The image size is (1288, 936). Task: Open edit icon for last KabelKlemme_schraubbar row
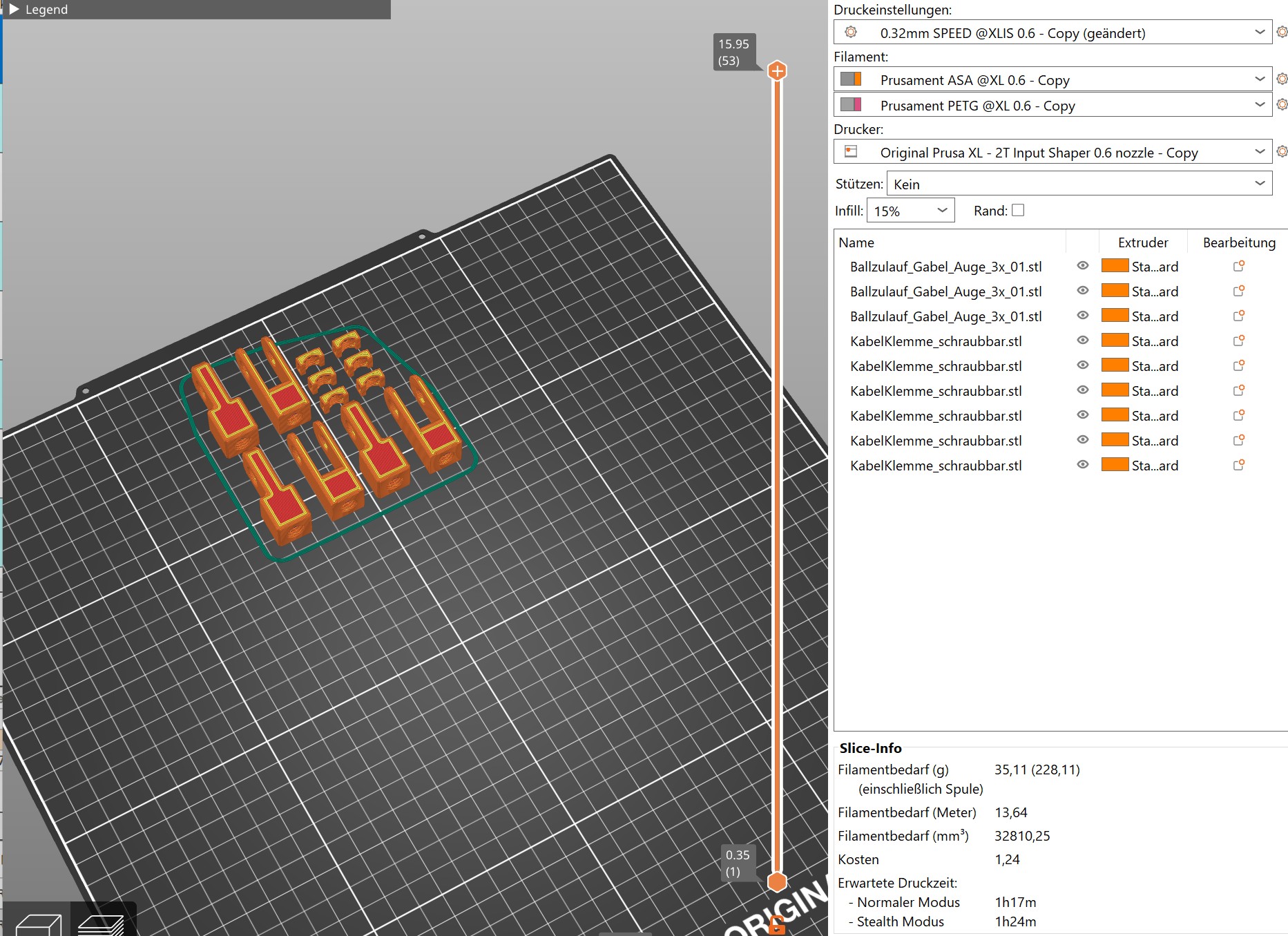pos(1239,465)
